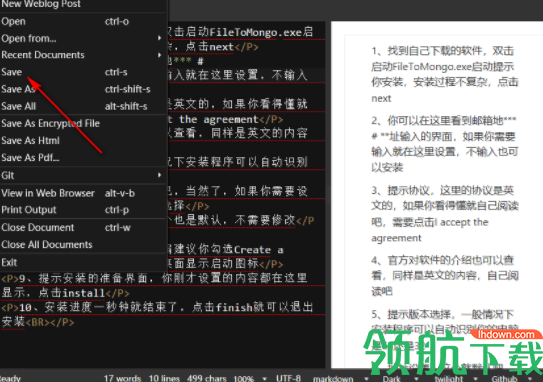
Task: Choose Close Document menu entry
Action: (x=82, y=228)
